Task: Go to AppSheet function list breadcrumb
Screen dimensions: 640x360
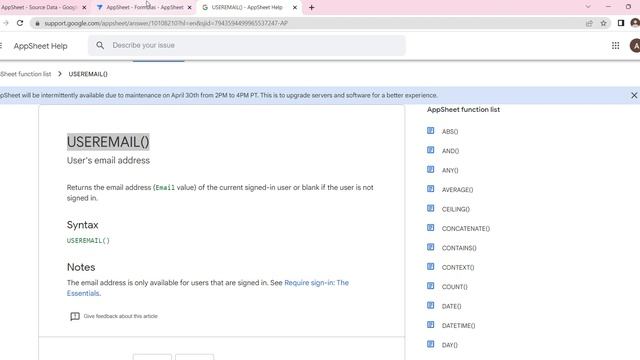Action: [25, 74]
